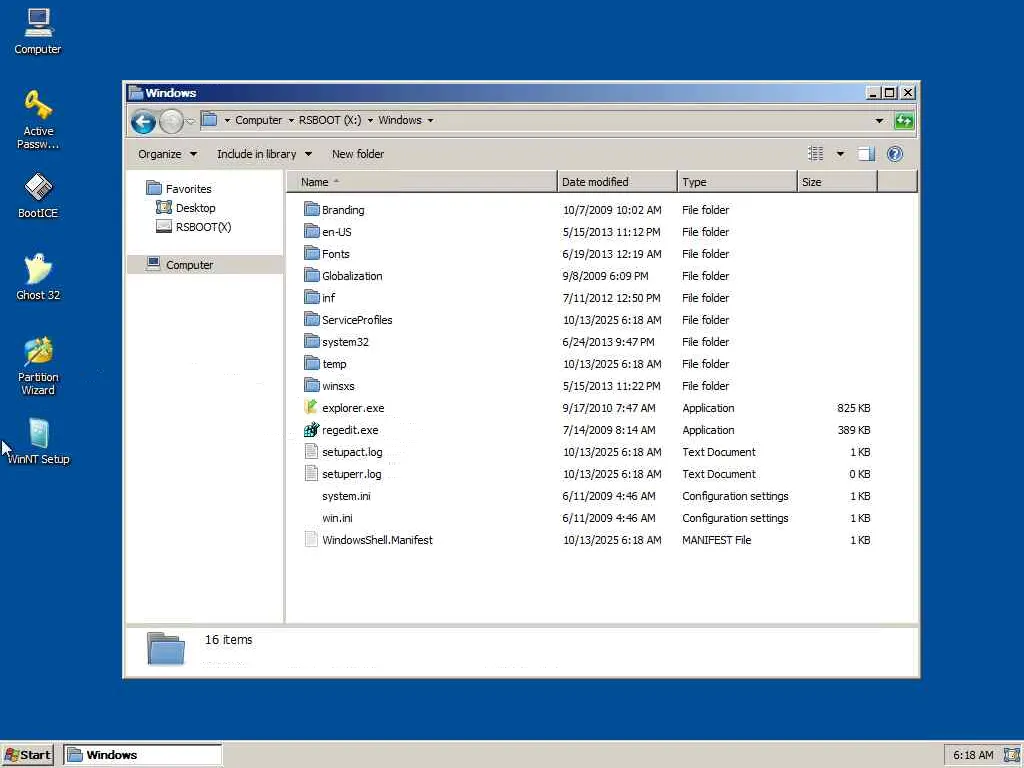Select the inf folder row
This screenshot has height=768, width=1024.
[x=588, y=298]
